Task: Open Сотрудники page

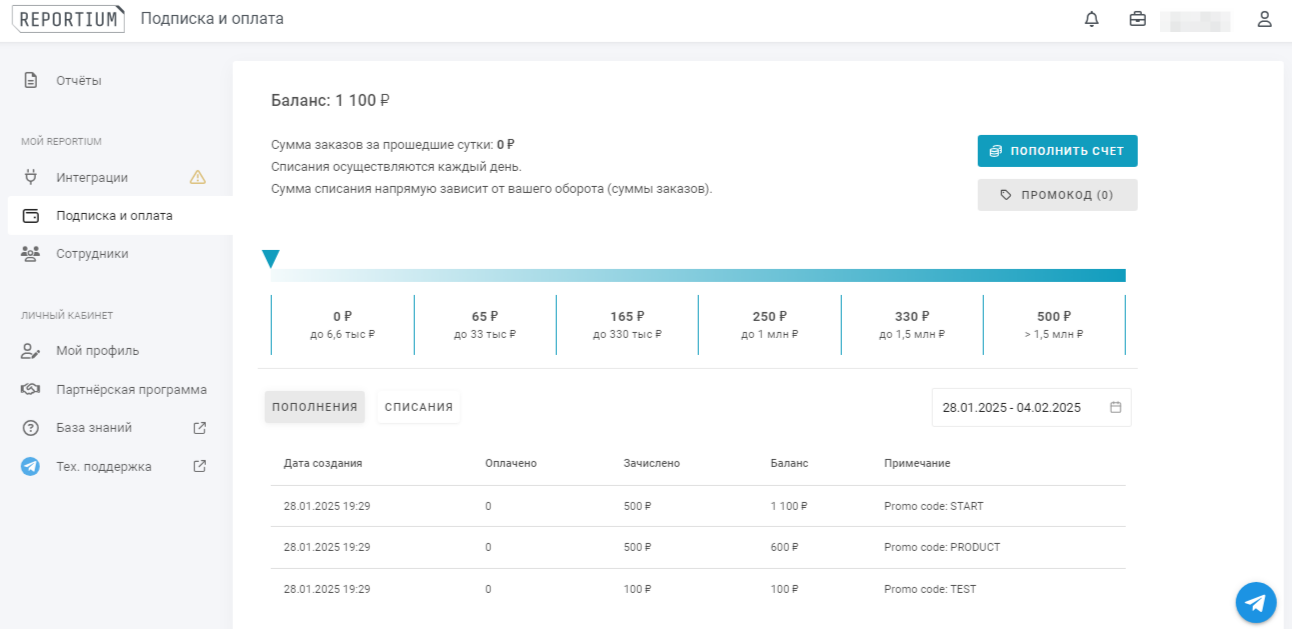Action: 92,254
